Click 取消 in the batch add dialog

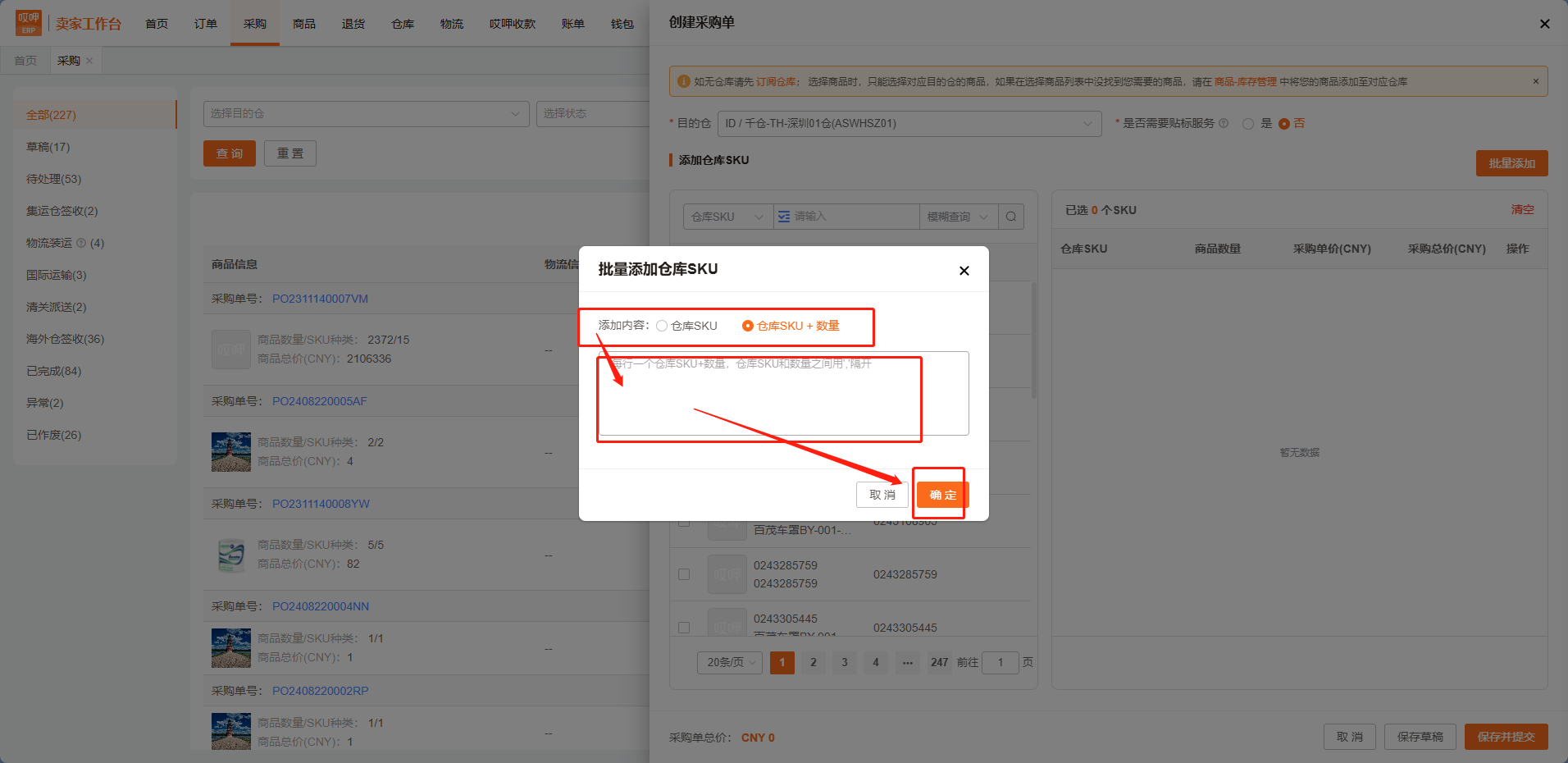pyautogui.click(x=882, y=495)
